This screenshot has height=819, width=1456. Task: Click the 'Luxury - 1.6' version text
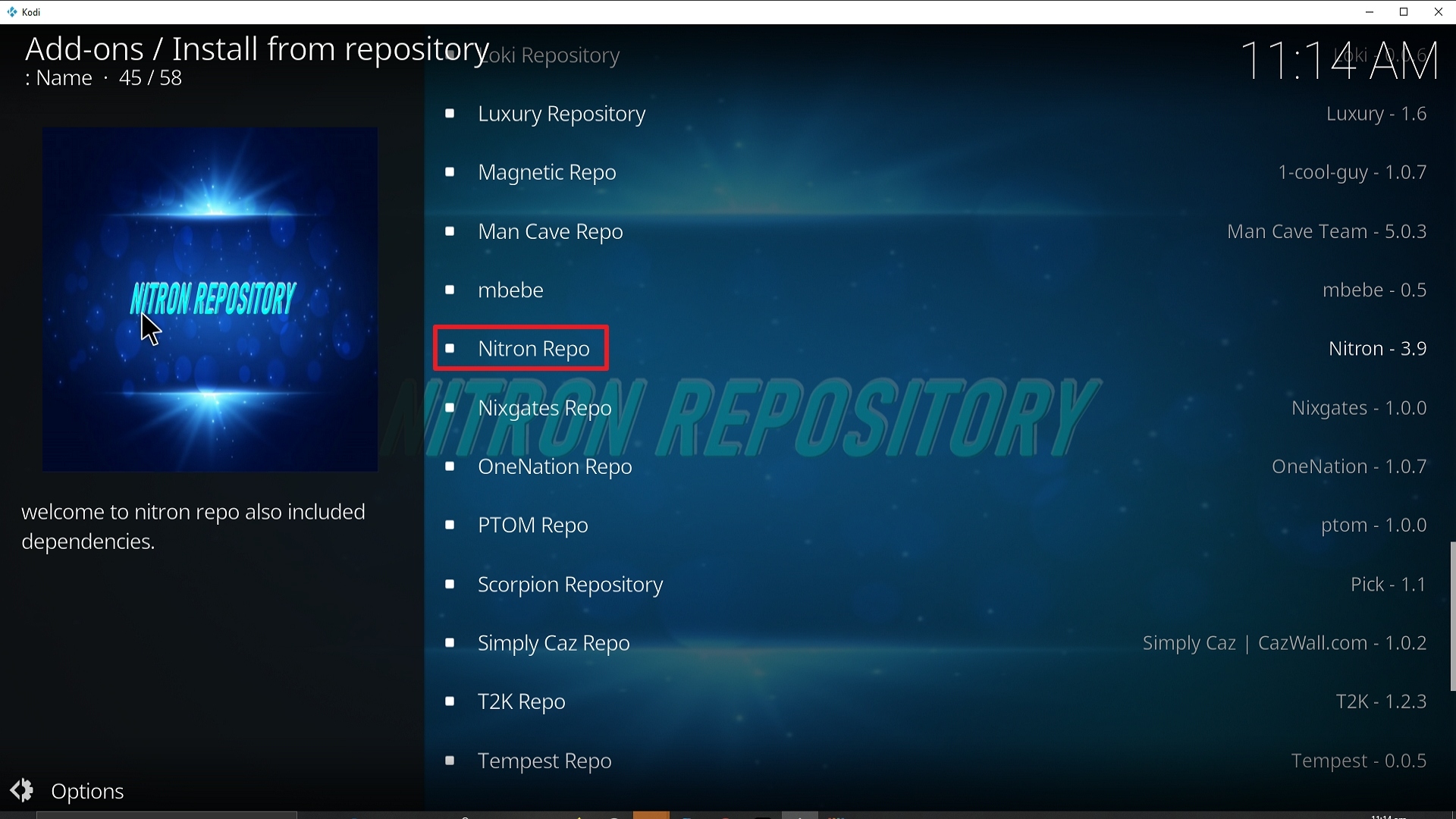[x=1377, y=114]
